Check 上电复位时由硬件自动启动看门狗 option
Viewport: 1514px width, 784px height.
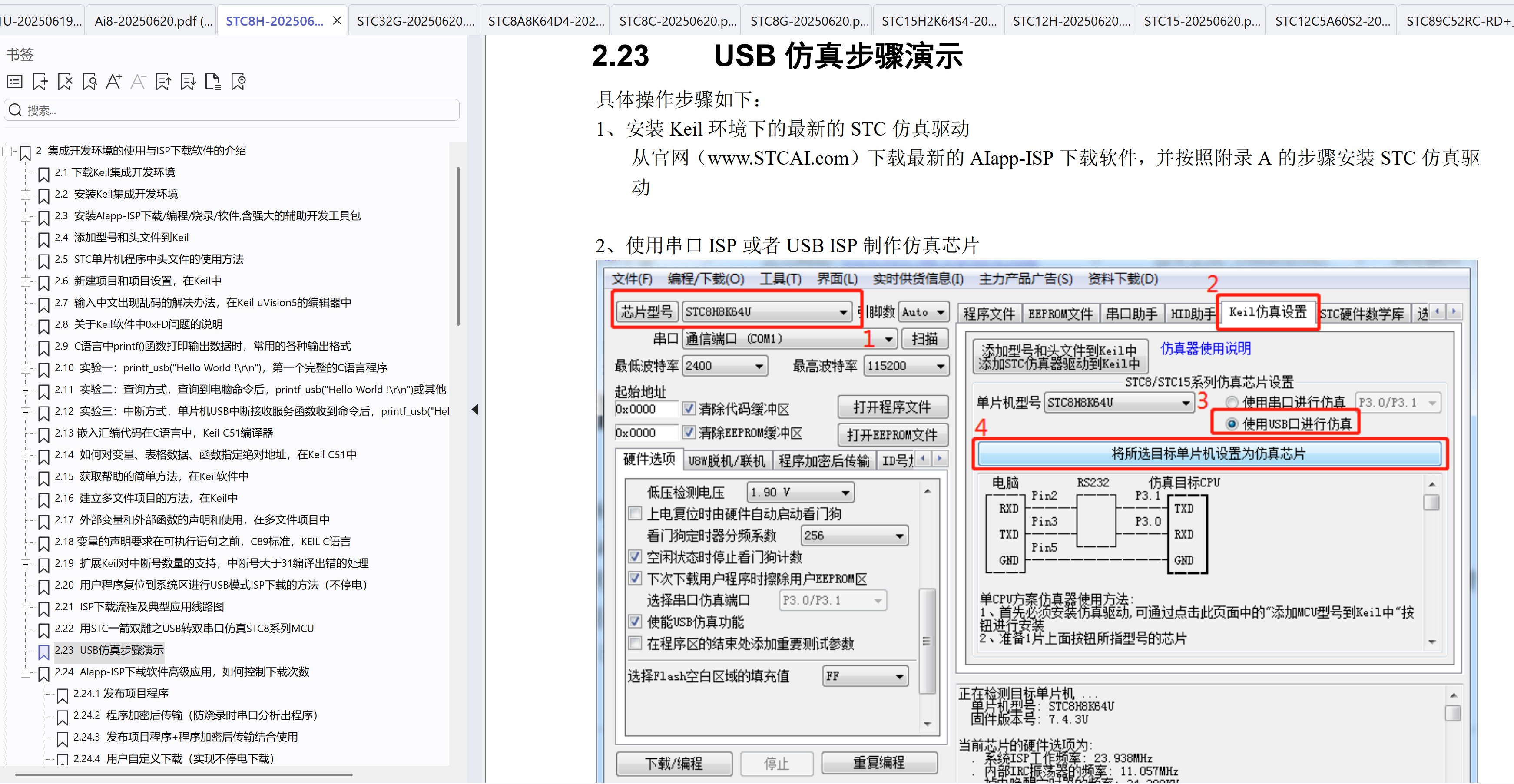[x=635, y=513]
